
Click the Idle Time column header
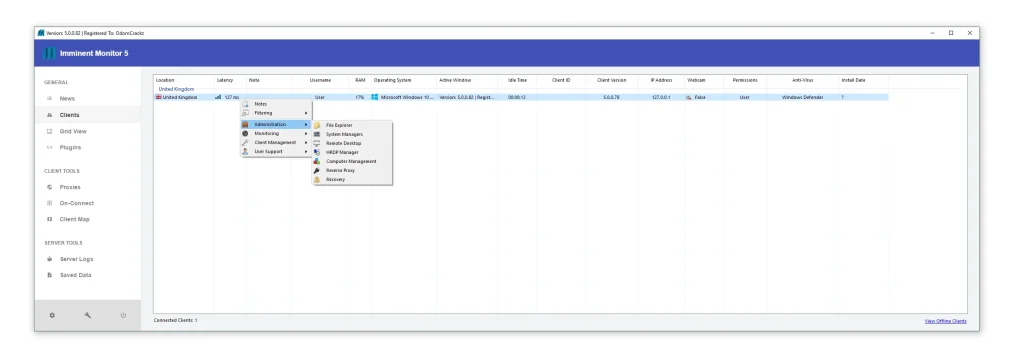tap(517, 80)
